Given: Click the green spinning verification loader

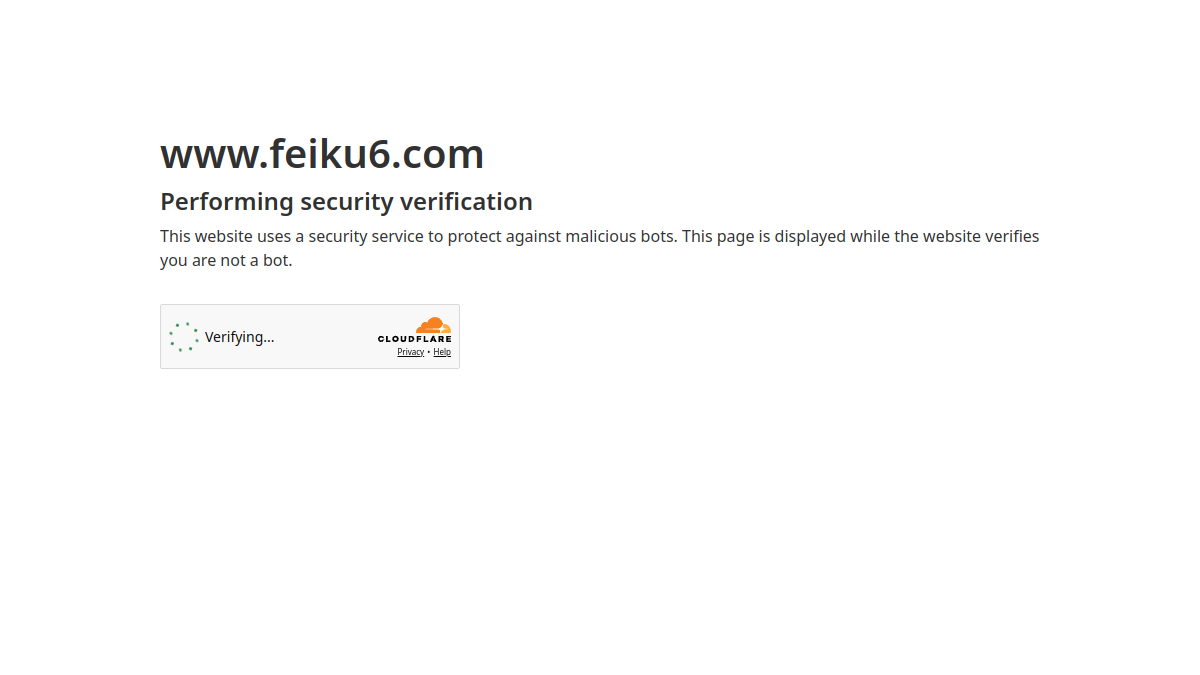Looking at the screenshot, I should [x=184, y=337].
